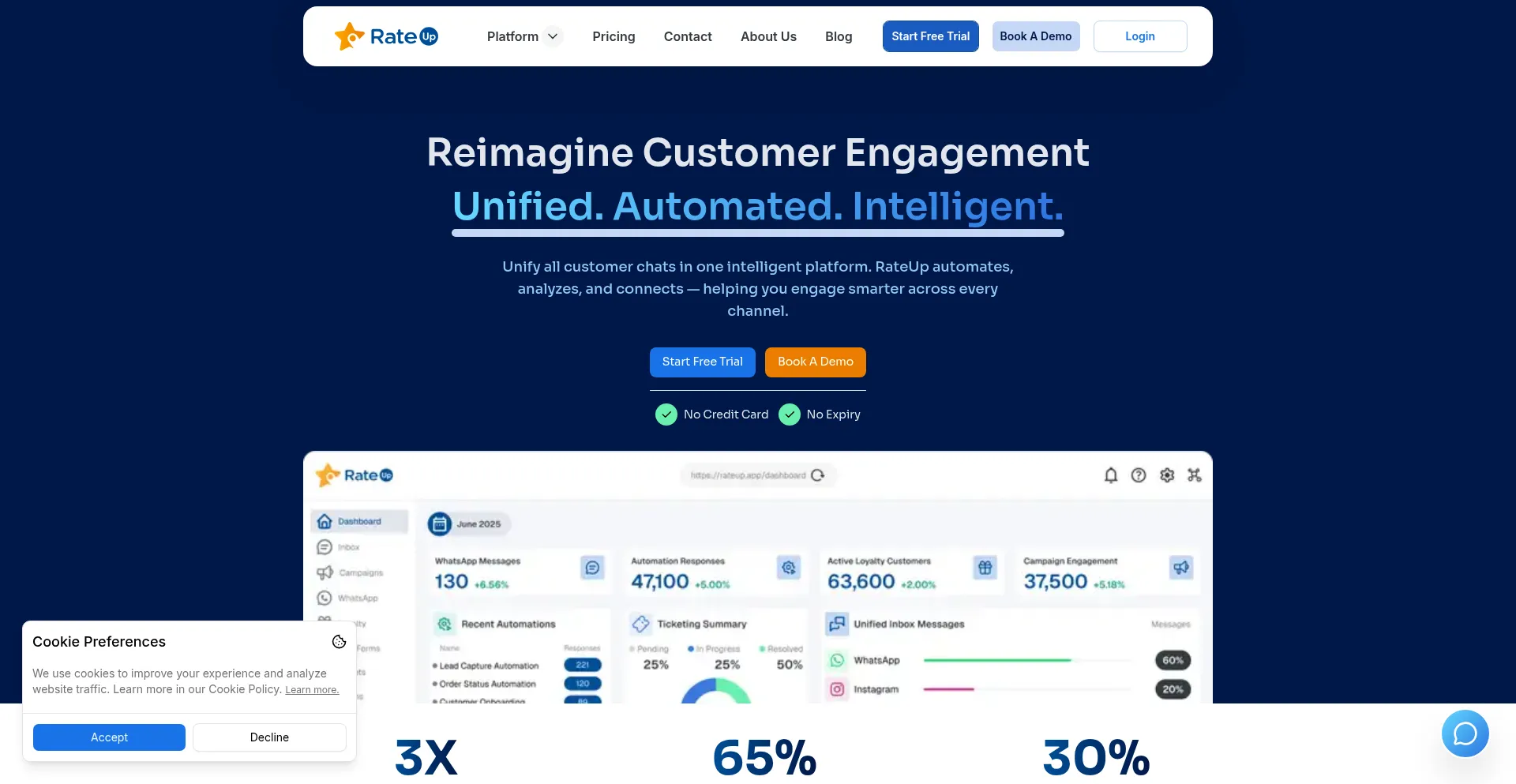The height and width of the screenshot is (784, 1516).
Task: Accept cookies
Action: click(109, 737)
